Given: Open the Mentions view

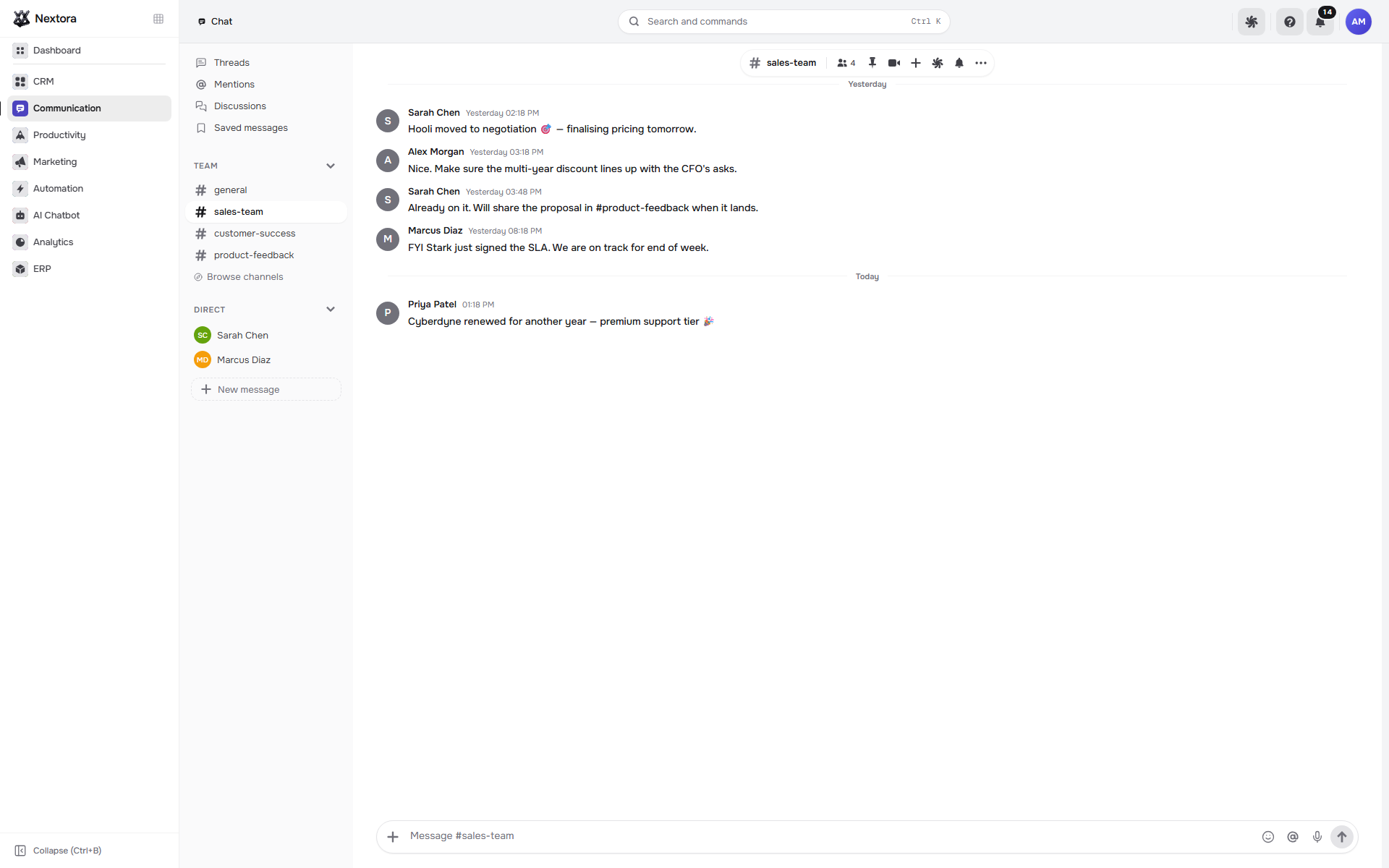Looking at the screenshot, I should pos(266,85).
